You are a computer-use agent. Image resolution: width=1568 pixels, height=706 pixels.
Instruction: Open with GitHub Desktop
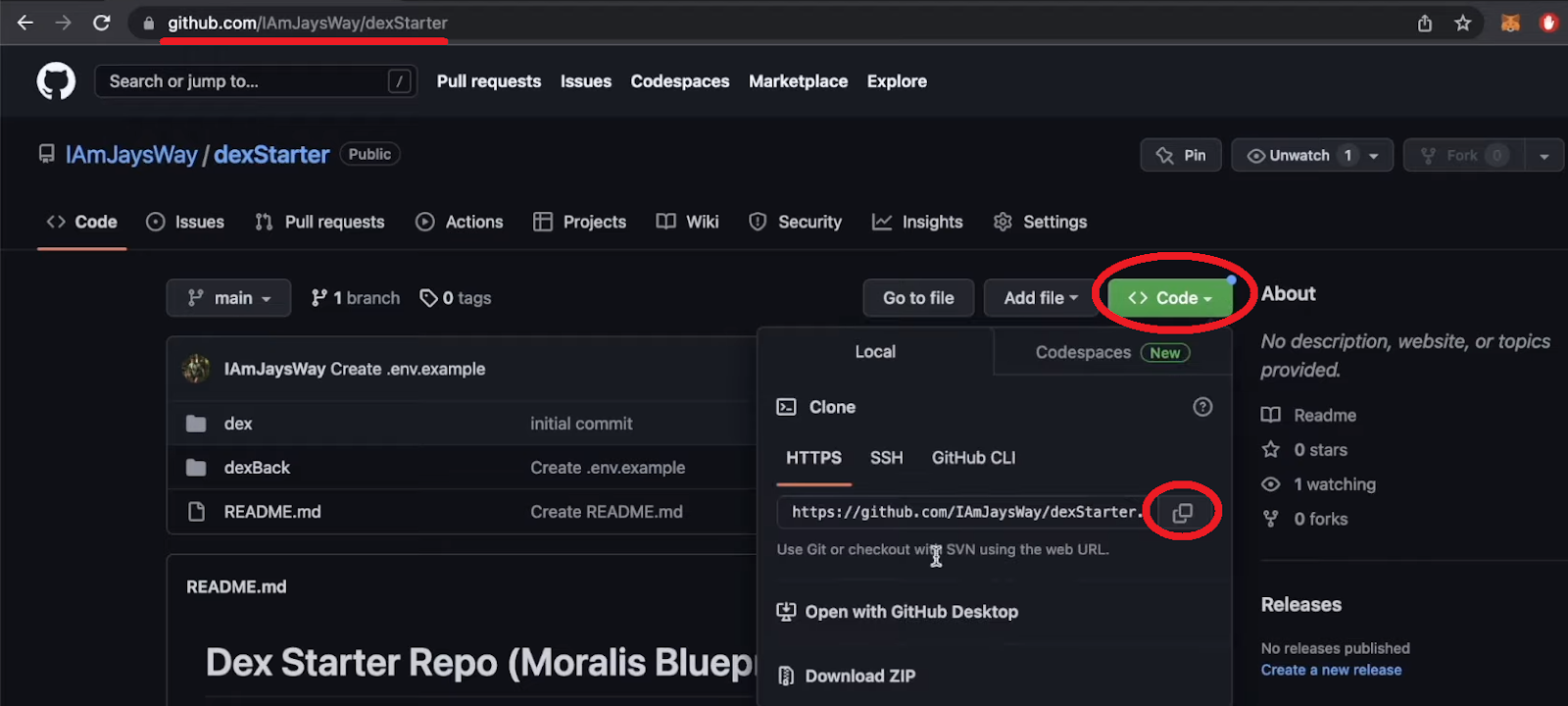[910, 612]
